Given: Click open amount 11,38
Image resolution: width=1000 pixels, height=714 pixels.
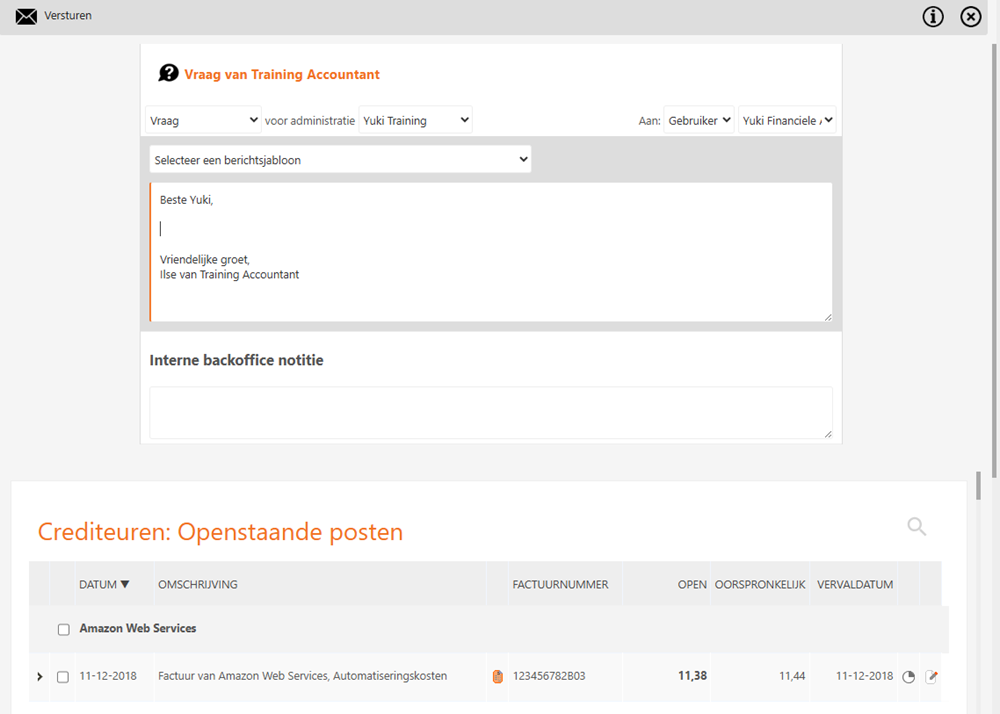Looking at the screenshot, I should point(692,676).
